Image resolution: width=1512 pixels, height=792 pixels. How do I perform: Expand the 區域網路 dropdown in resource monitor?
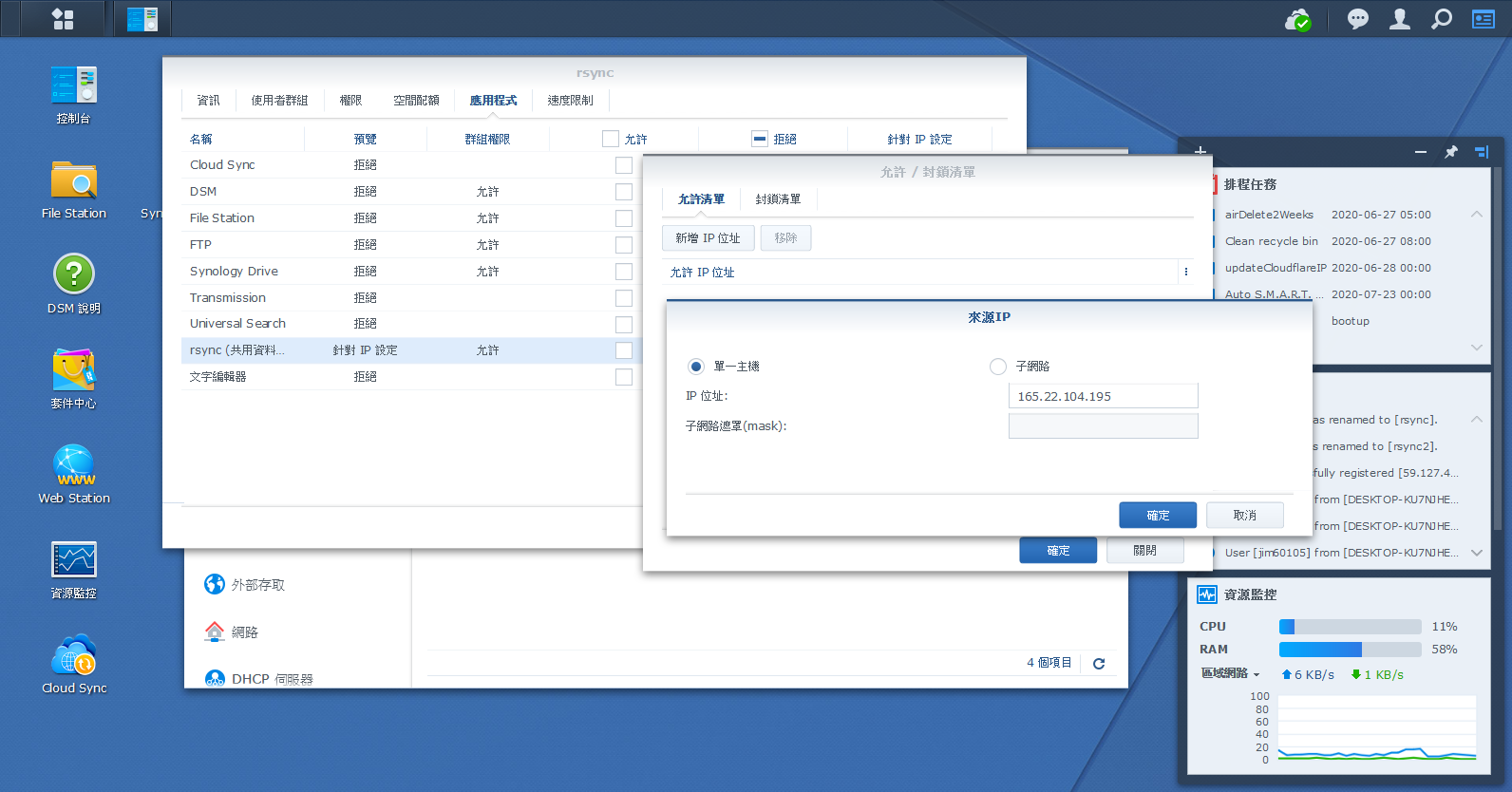tap(1230, 674)
